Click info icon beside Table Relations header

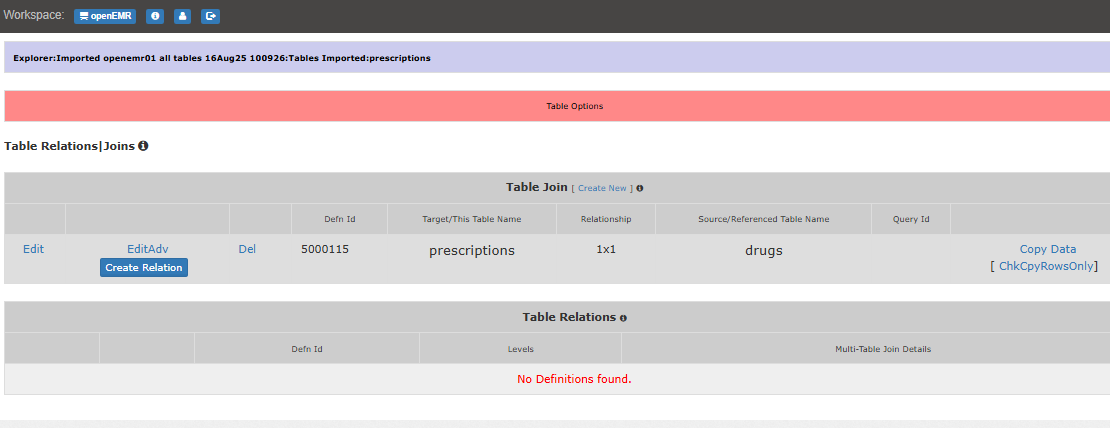click(623, 318)
